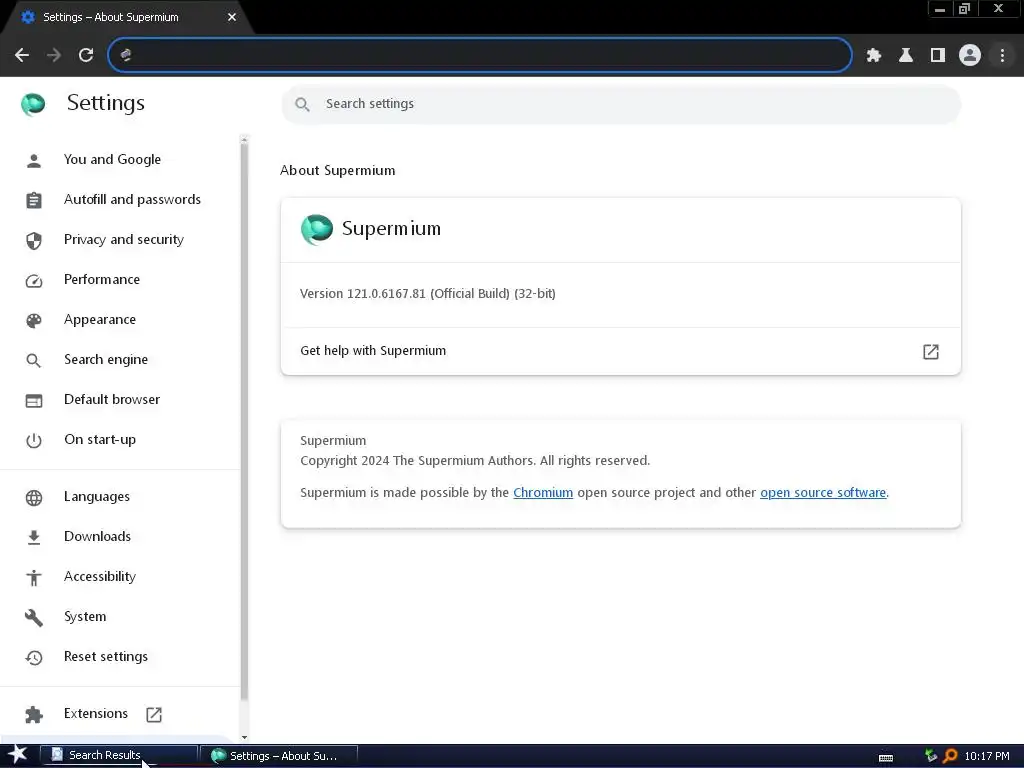1024x768 pixels.
Task: Open the Experiments flask icon
Action: pyautogui.click(x=906, y=56)
